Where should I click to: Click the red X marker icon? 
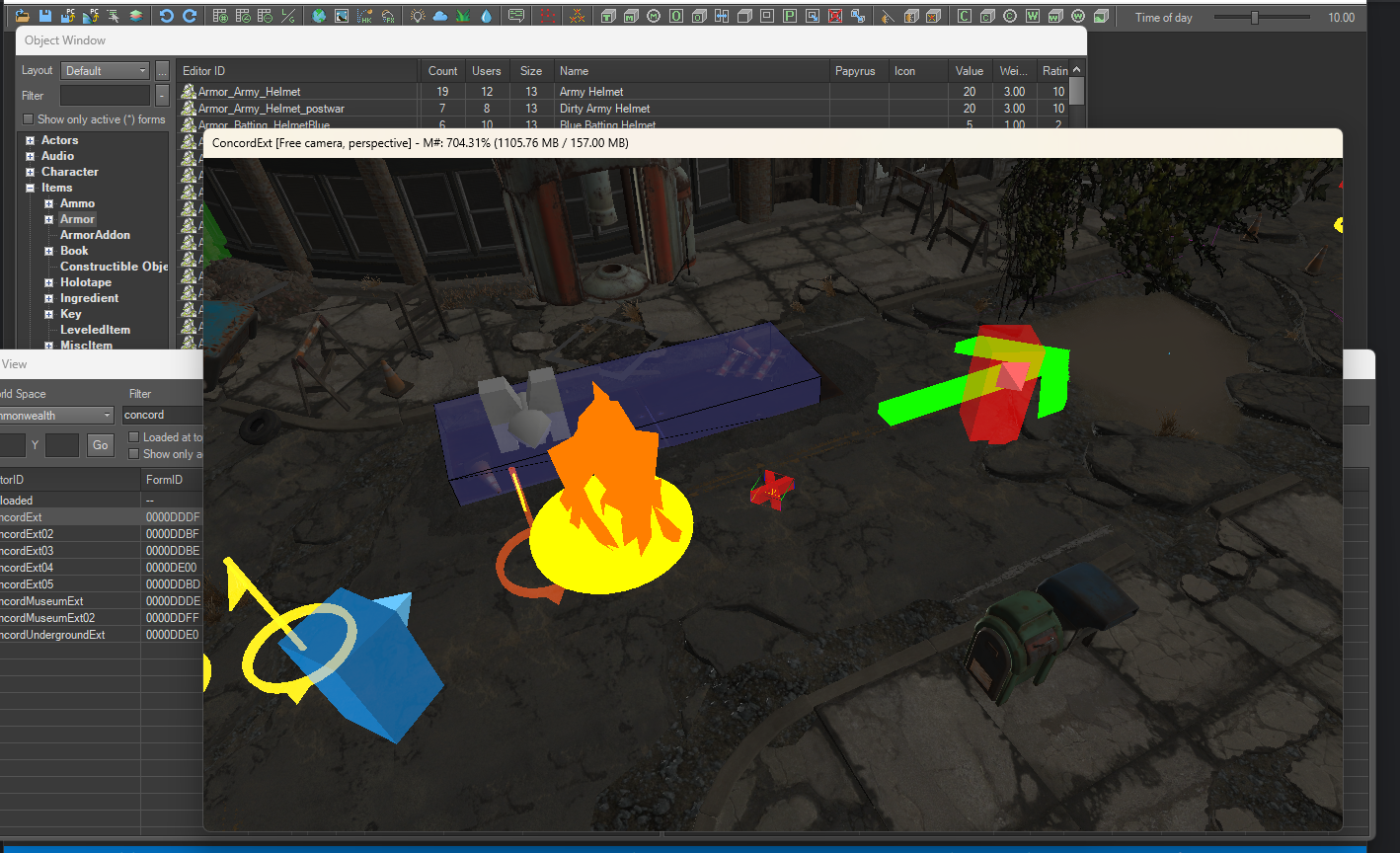tap(835, 16)
